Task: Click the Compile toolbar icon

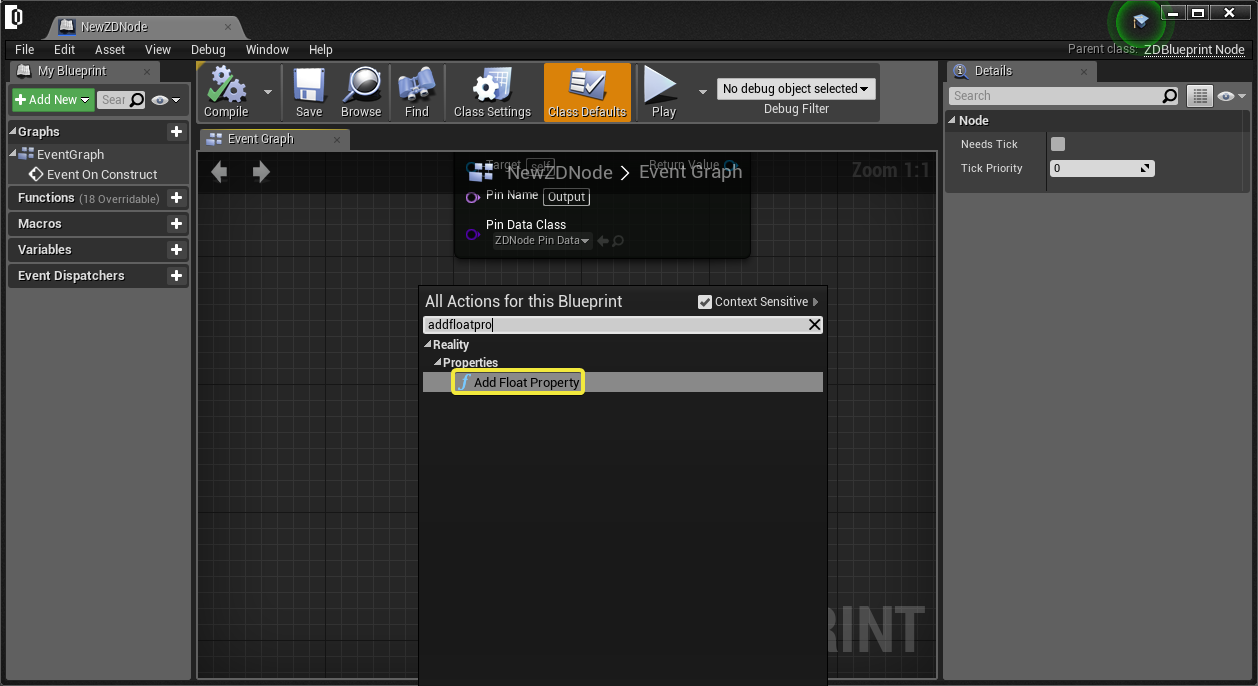Action: pyautogui.click(x=225, y=86)
